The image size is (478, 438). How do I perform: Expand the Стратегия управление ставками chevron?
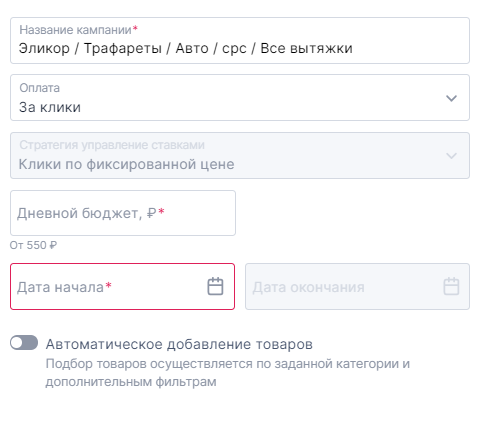(x=451, y=156)
